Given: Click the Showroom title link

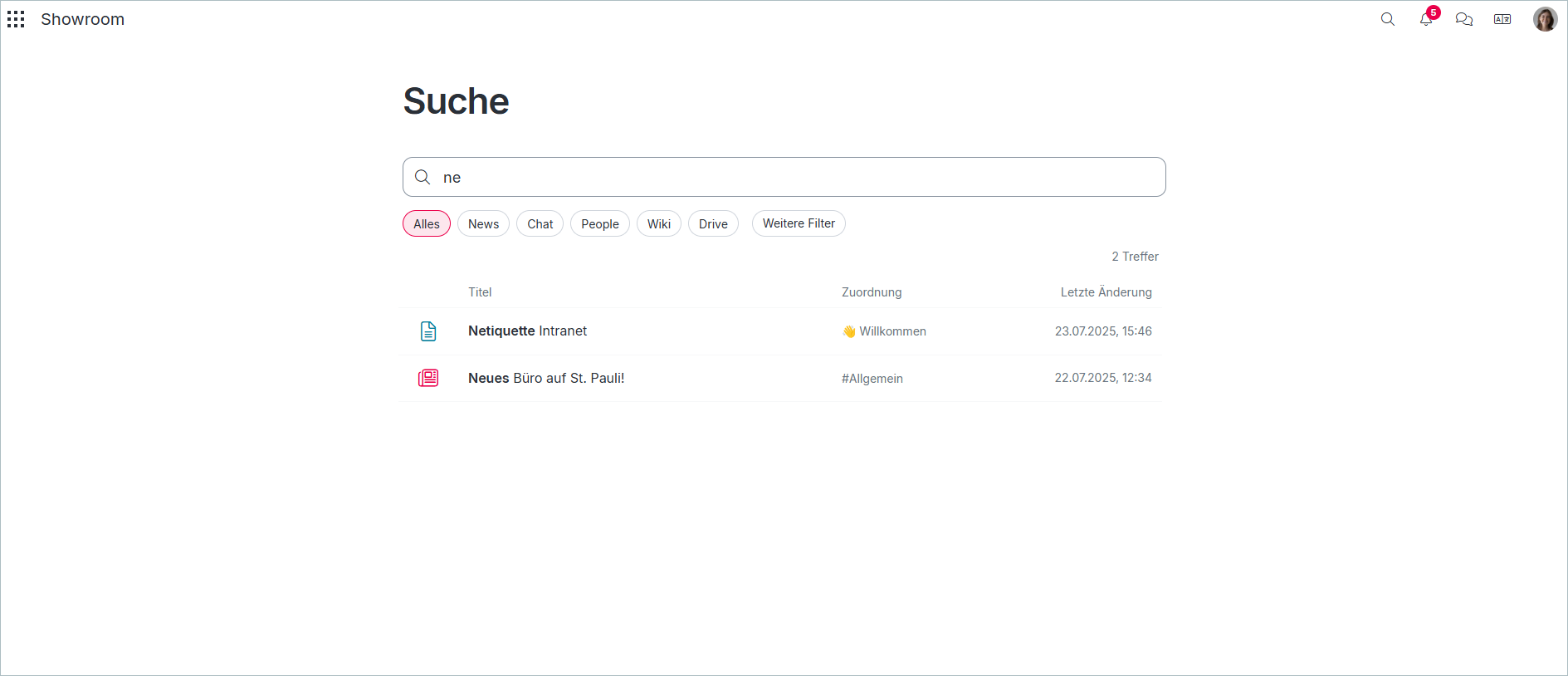Looking at the screenshot, I should tap(82, 19).
